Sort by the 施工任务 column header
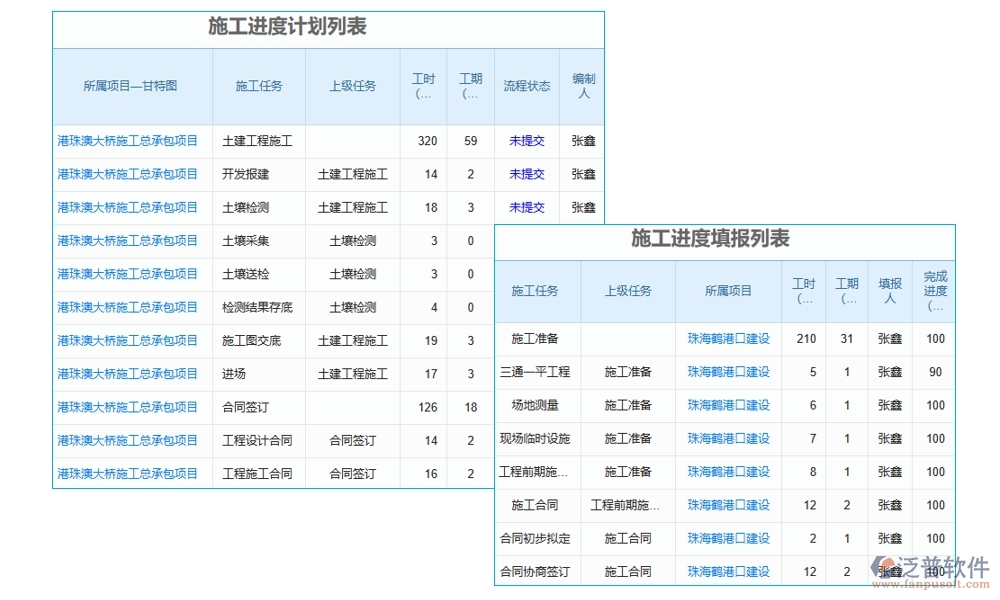This screenshot has height=600, width=1000. pyautogui.click(x=260, y=87)
